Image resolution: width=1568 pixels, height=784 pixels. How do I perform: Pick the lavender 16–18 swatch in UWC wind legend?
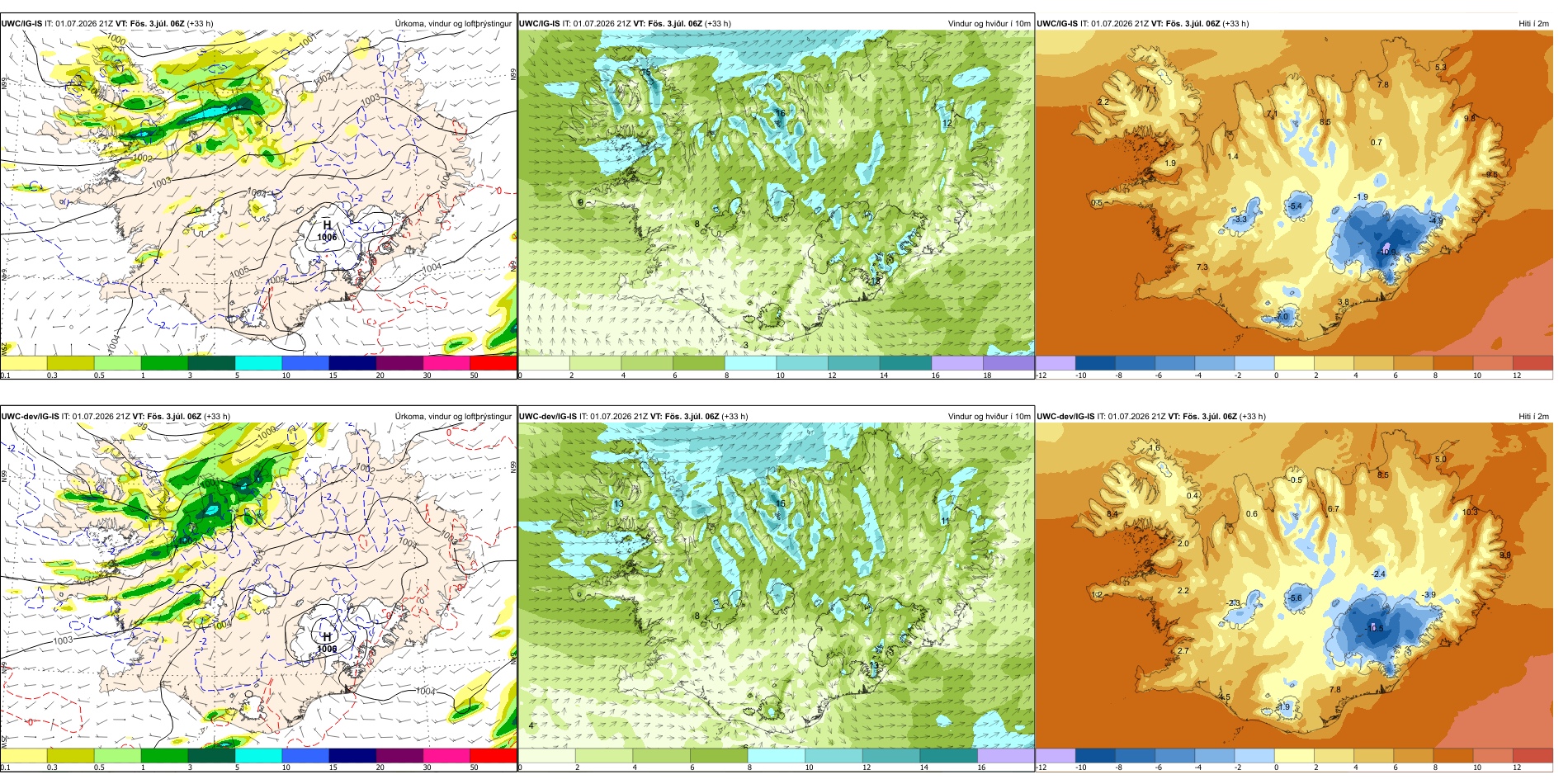pos(956,363)
